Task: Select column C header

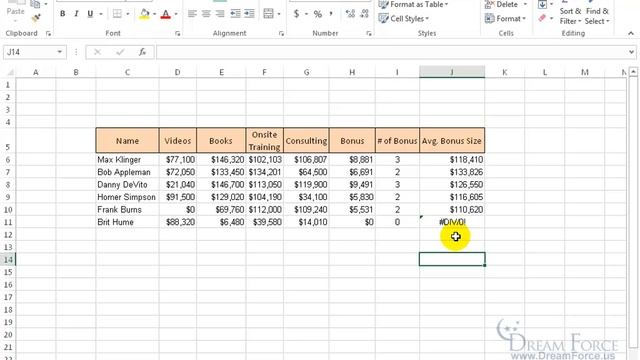Action: [127, 72]
